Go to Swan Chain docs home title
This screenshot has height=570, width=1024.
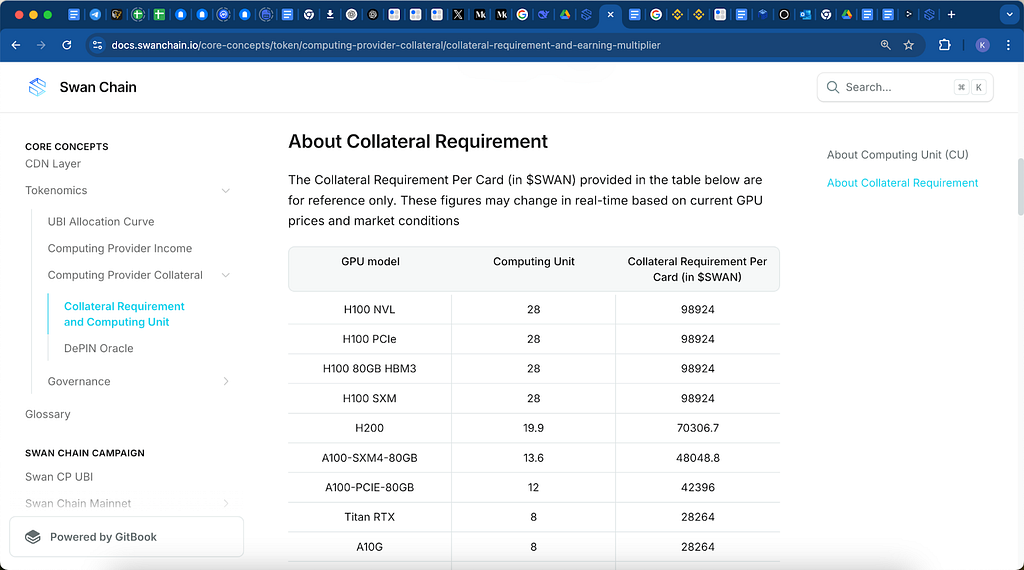pos(98,87)
